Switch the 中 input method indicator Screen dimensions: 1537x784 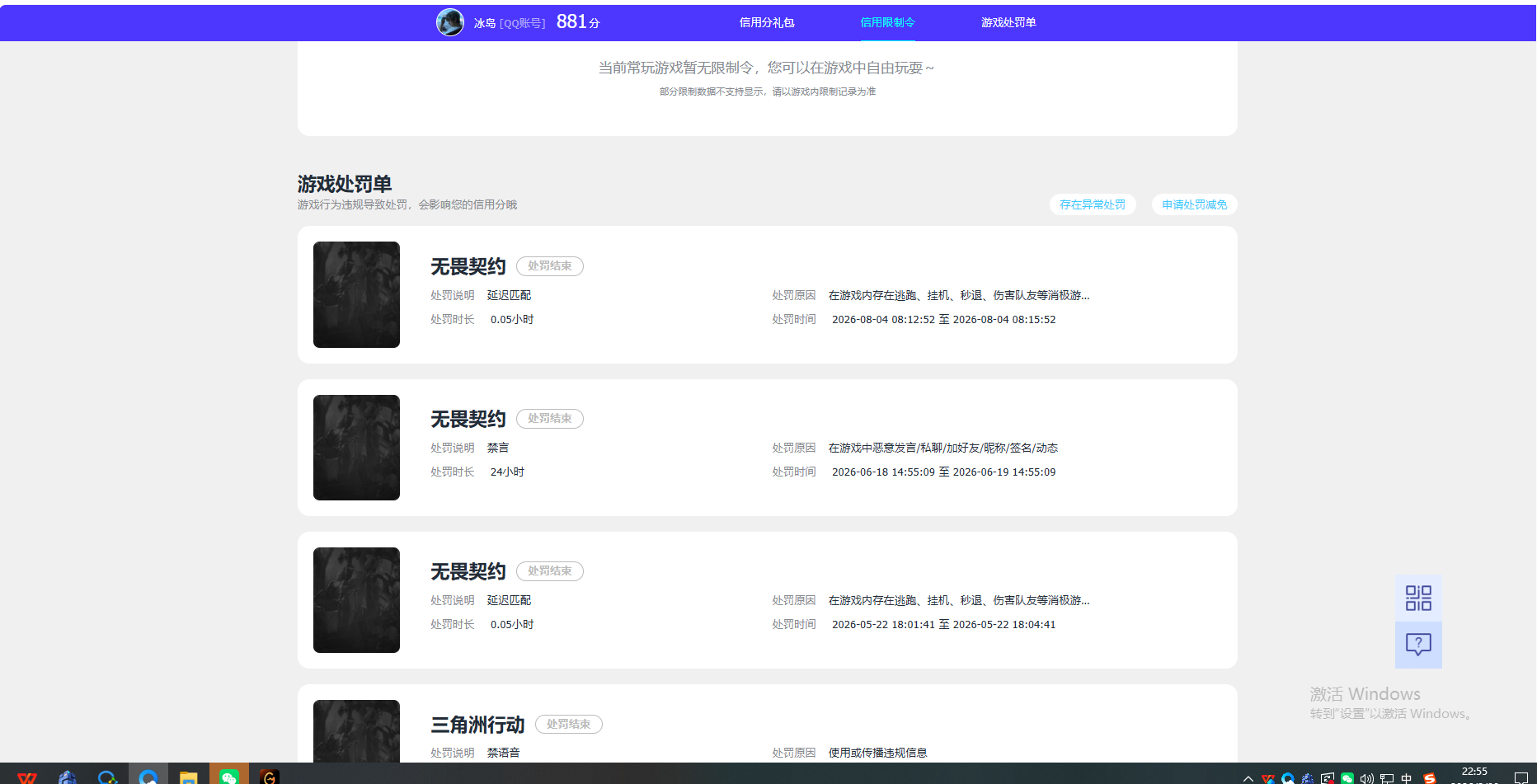click(1407, 778)
